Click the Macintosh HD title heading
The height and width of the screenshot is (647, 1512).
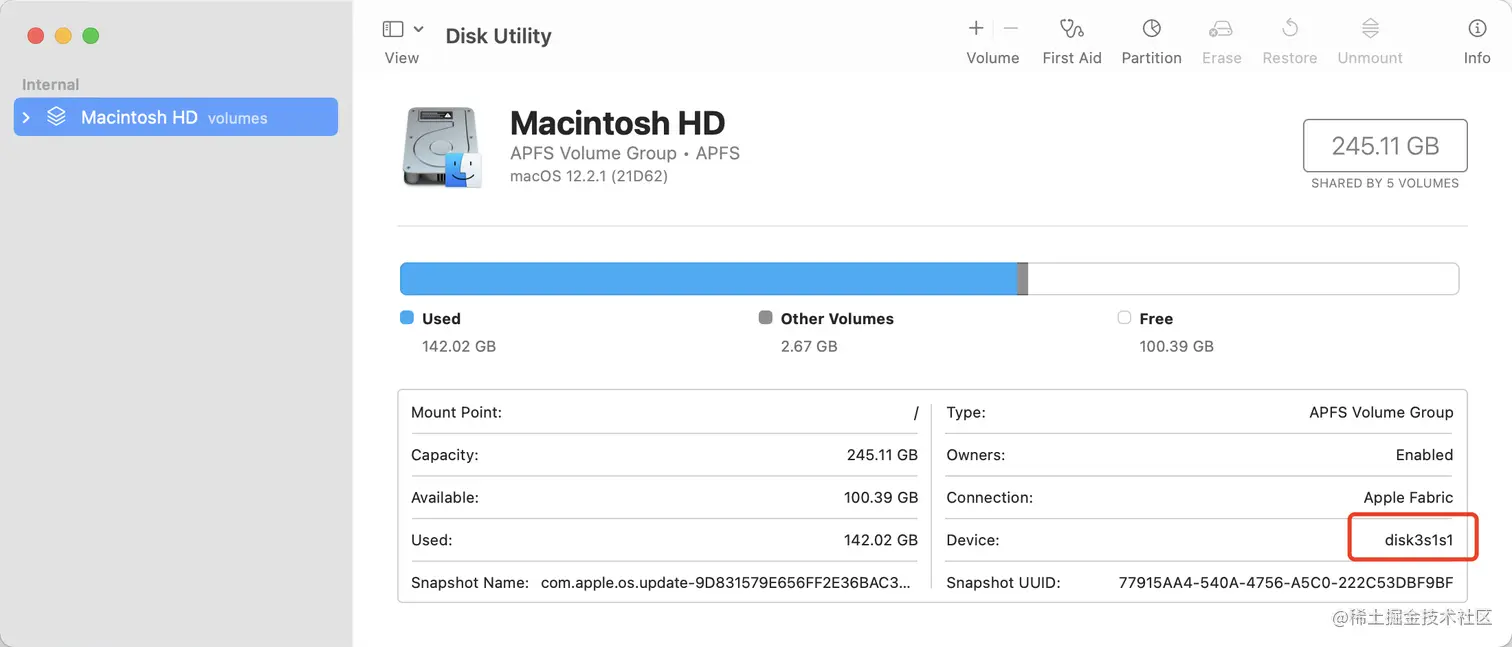pyautogui.click(x=618, y=123)
